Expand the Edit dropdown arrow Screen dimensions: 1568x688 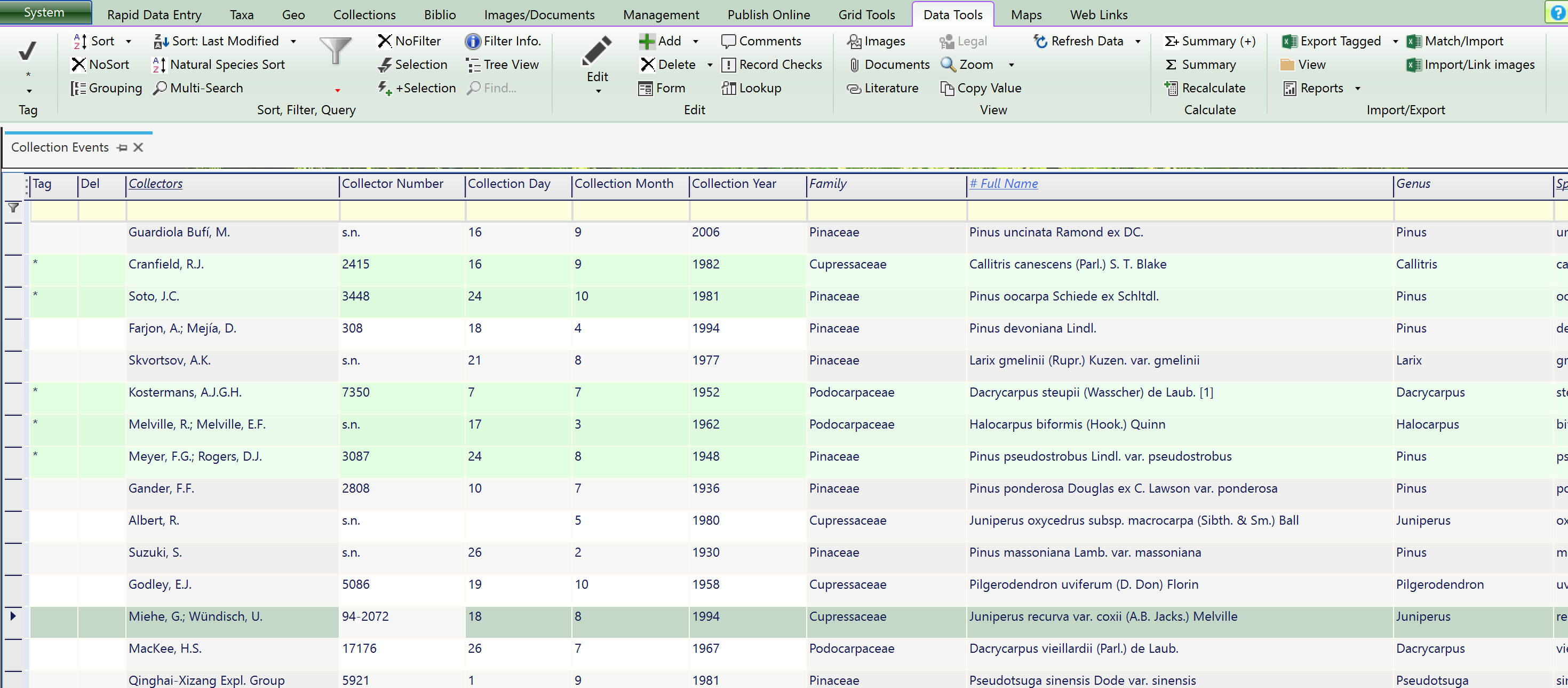click(599, 91)
